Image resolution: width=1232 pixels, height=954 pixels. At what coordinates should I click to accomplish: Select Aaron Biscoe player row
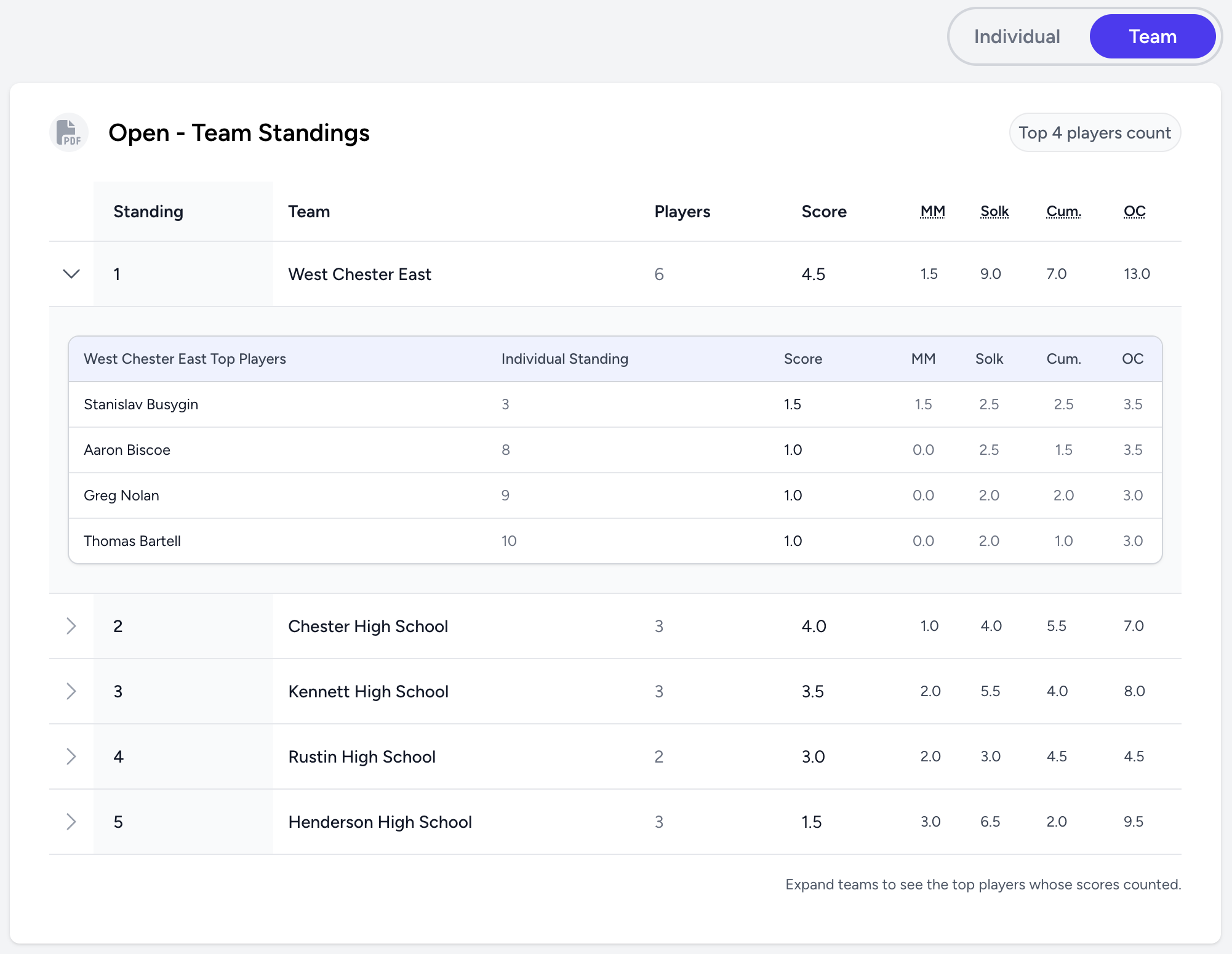[127, 450]
